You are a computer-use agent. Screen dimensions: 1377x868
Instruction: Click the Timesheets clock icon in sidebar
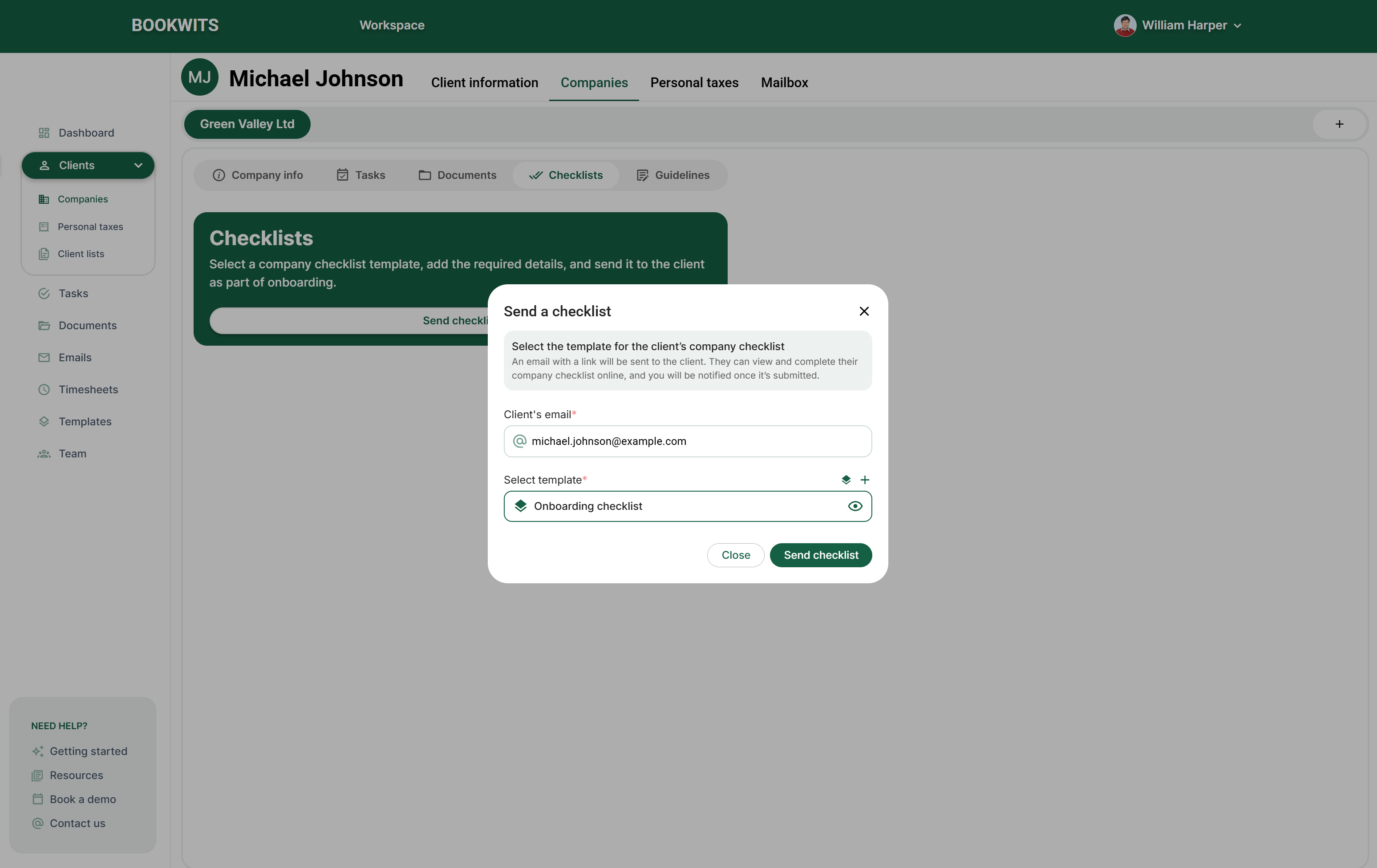coord(44,389)
